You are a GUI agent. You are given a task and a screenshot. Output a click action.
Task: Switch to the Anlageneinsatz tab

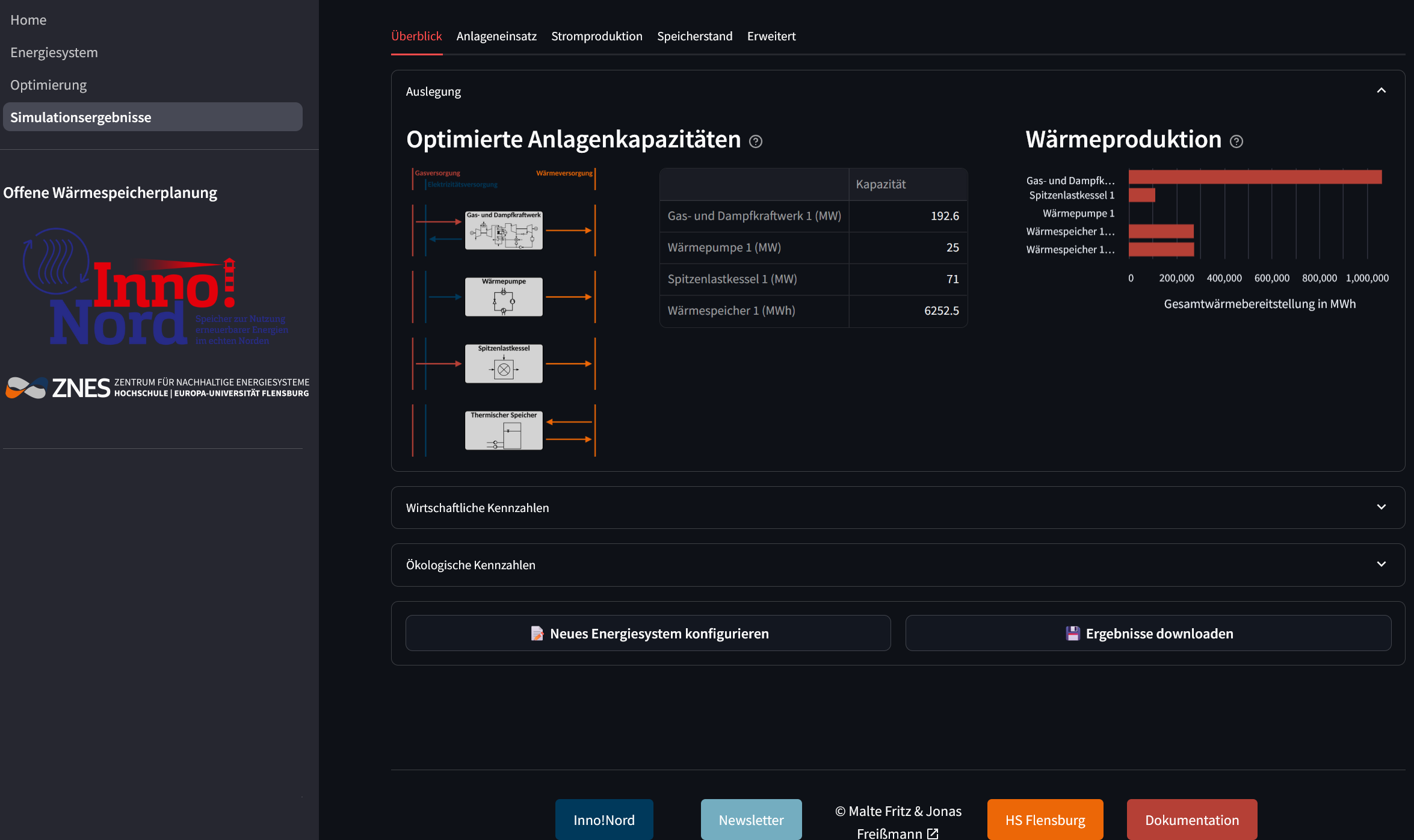[x=496, y=36]
